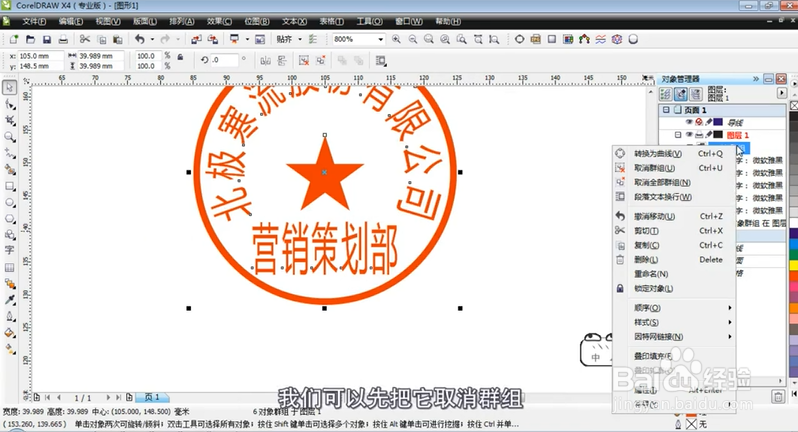Select the Freehand tool
The image size is (798, 432).
coord(9,153)
